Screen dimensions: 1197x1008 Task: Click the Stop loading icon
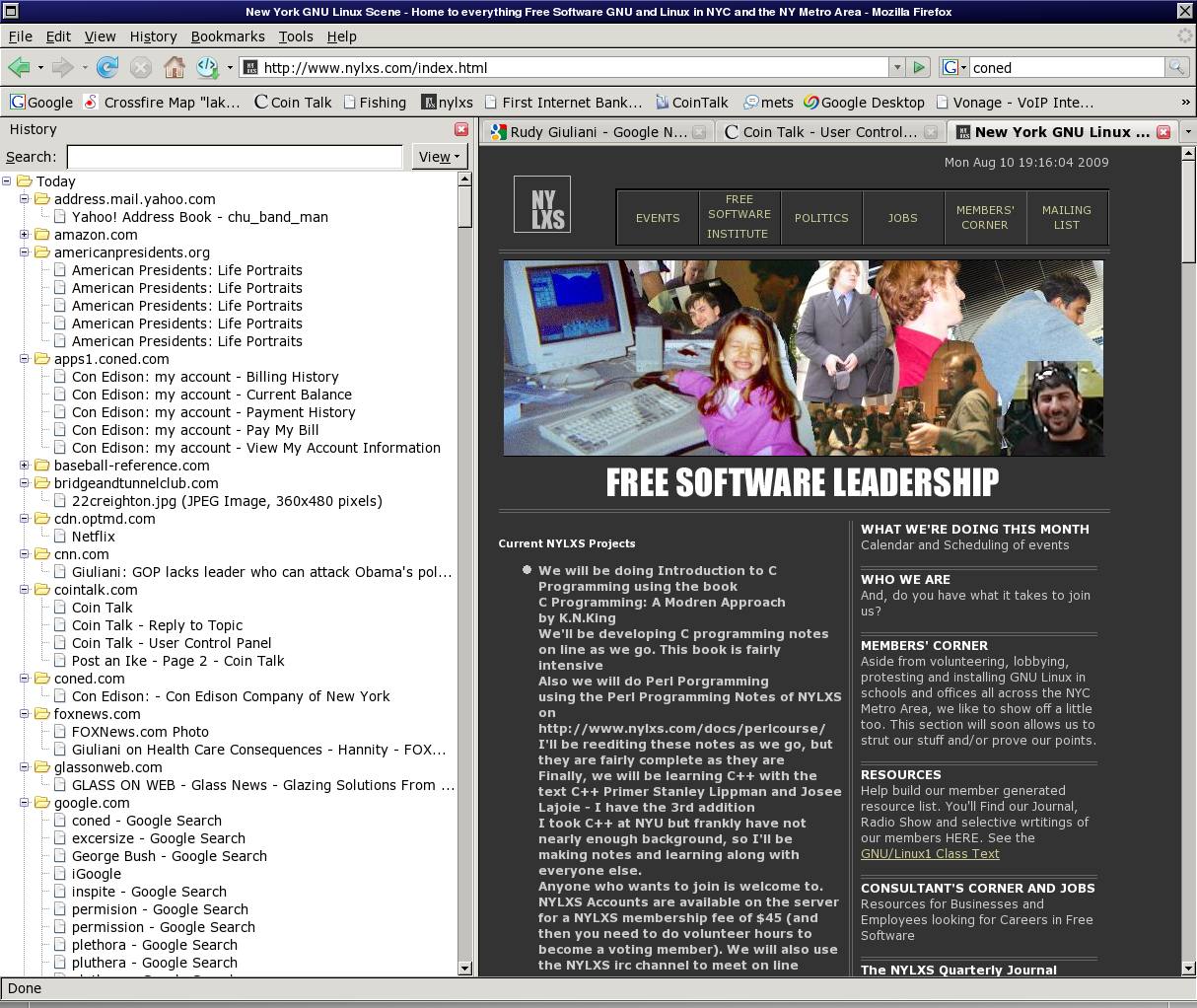click(141, 67)
